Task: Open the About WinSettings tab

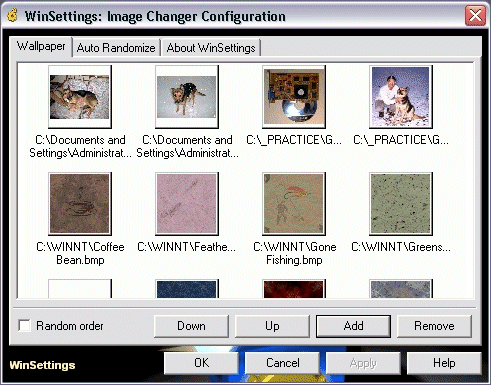Action: 211,48
